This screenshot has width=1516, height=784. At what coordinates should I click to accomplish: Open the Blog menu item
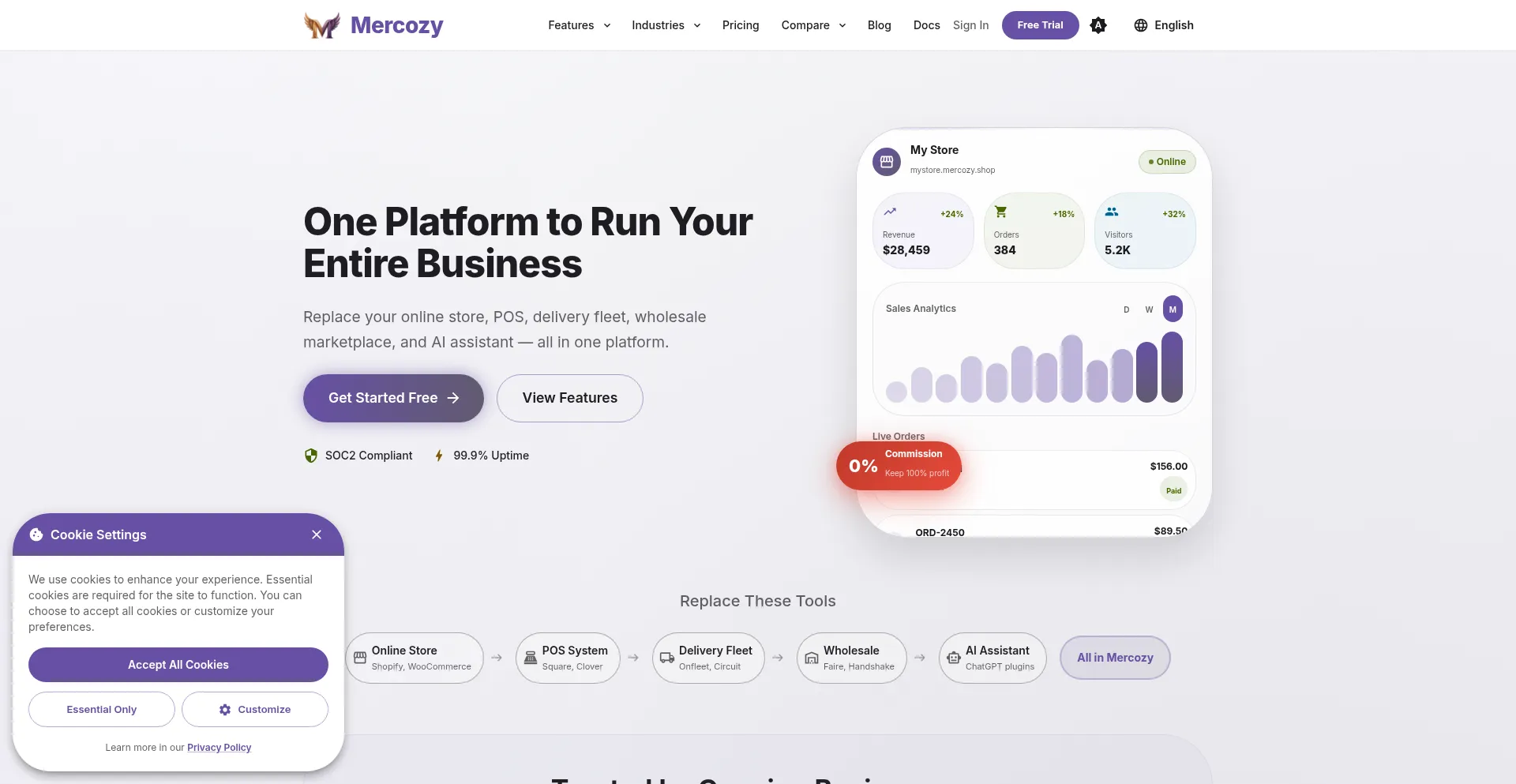(x=880, y=25)
